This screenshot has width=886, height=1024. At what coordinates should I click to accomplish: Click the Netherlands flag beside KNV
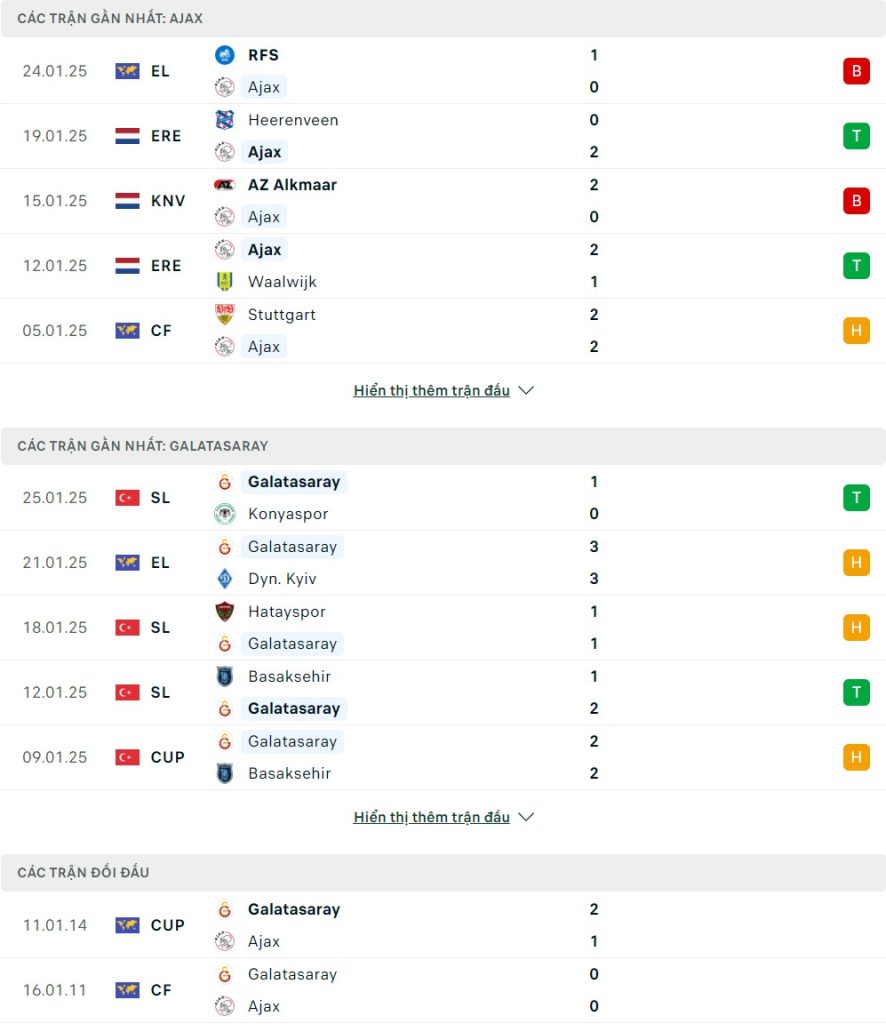127,200
